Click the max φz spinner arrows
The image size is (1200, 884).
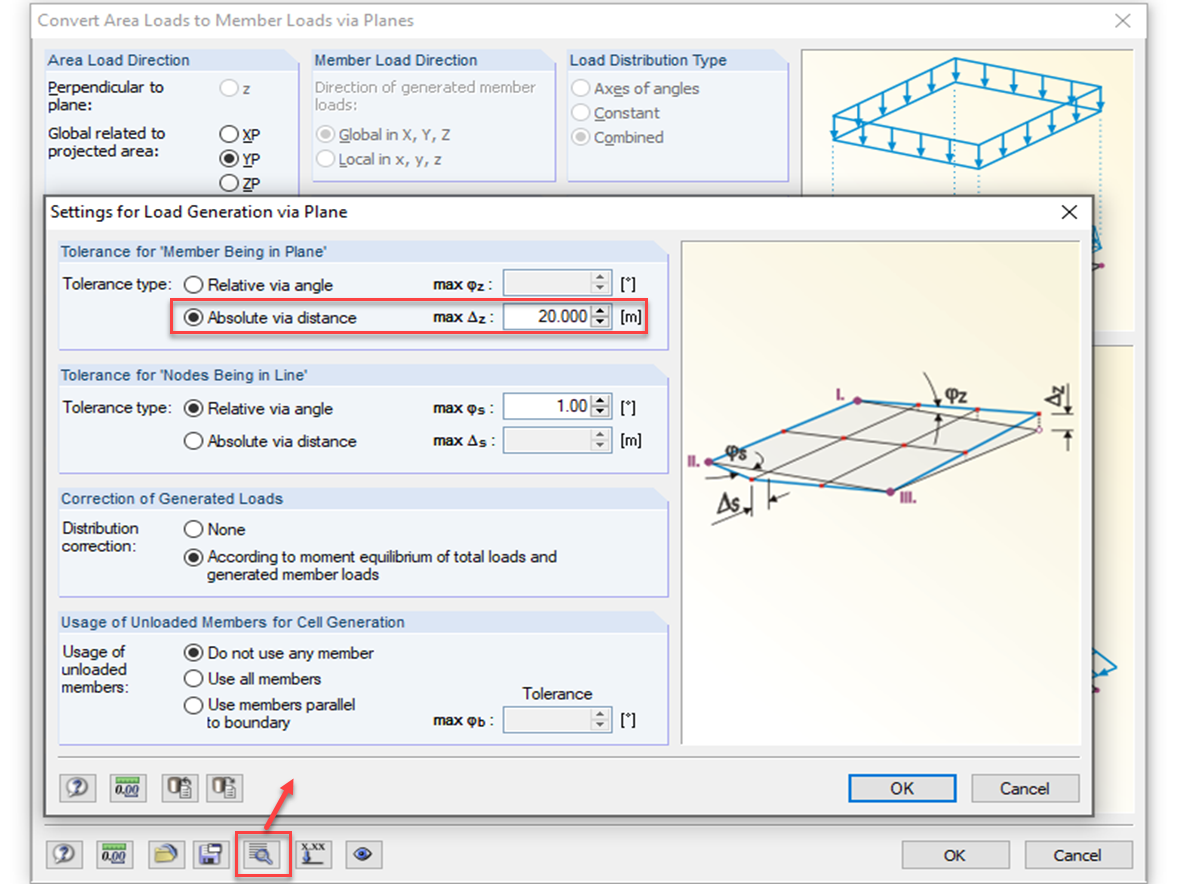point(601,284)
